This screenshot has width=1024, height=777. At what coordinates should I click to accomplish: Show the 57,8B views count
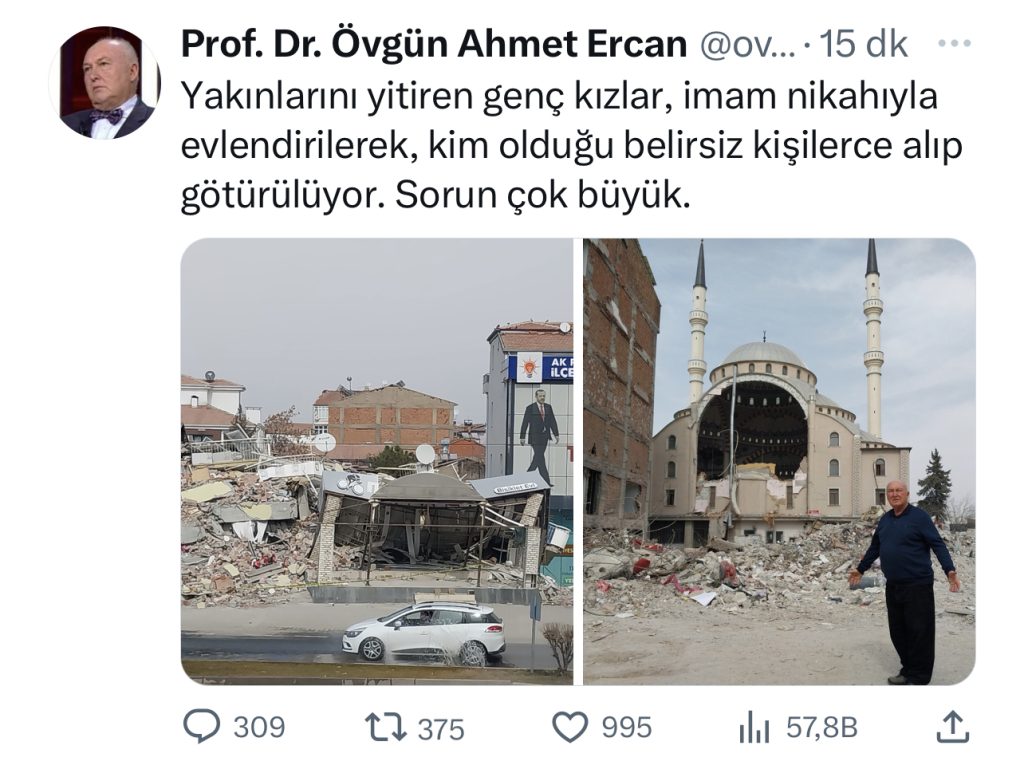[x=822, y=727]
